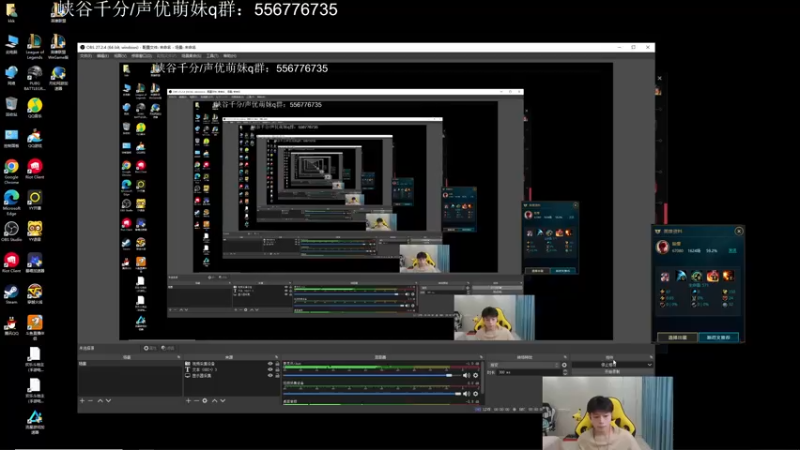Open scene transition properties gear
Screen dimensions: 800x450
564,365
